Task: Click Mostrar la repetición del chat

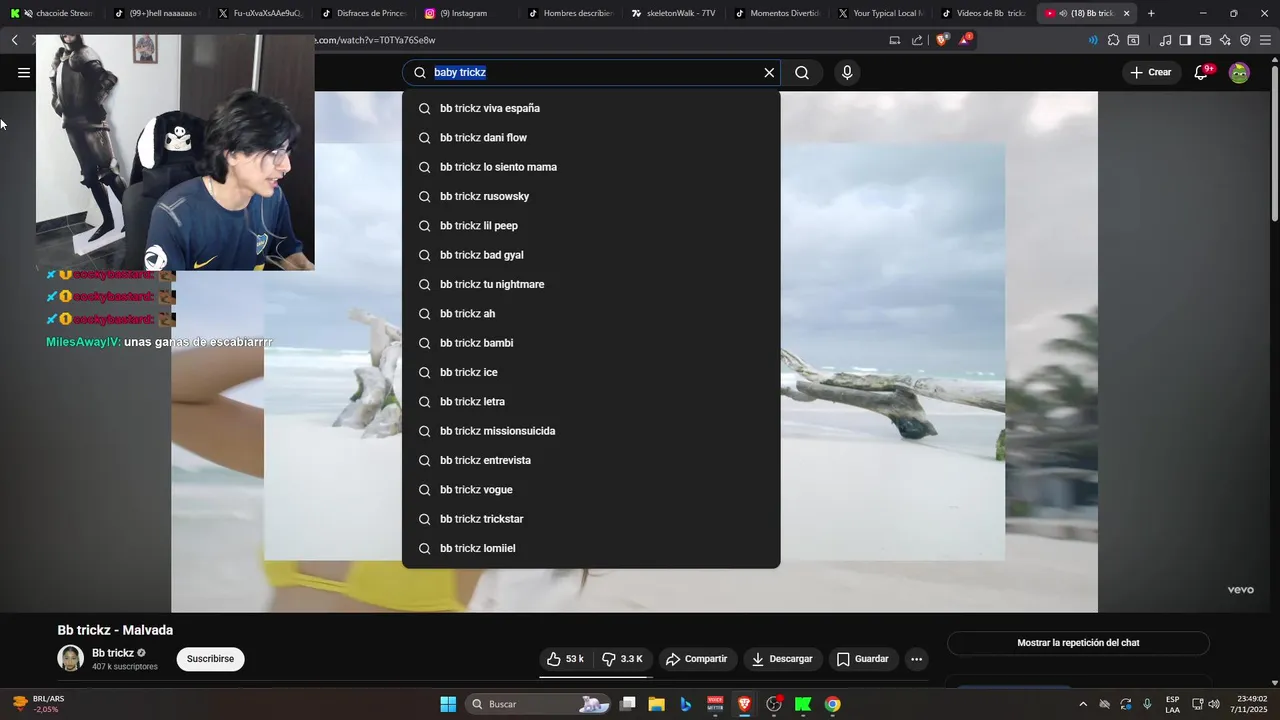Action: [x=1078, y=643]
